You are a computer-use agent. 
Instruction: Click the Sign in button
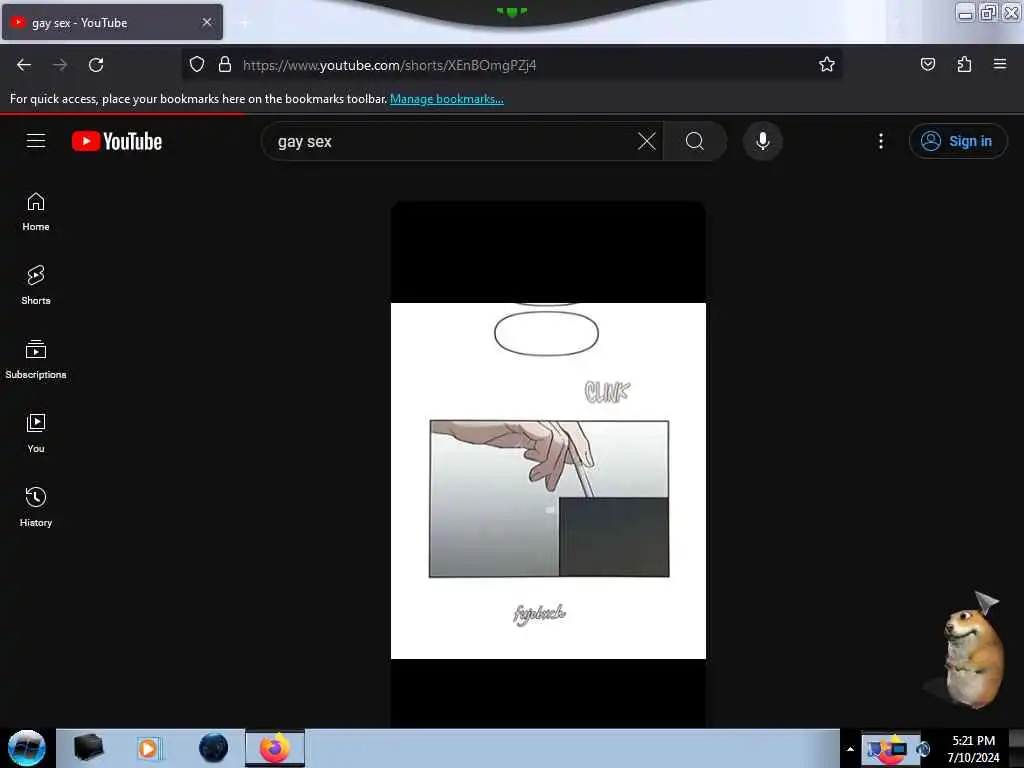[x=958, y=141]
